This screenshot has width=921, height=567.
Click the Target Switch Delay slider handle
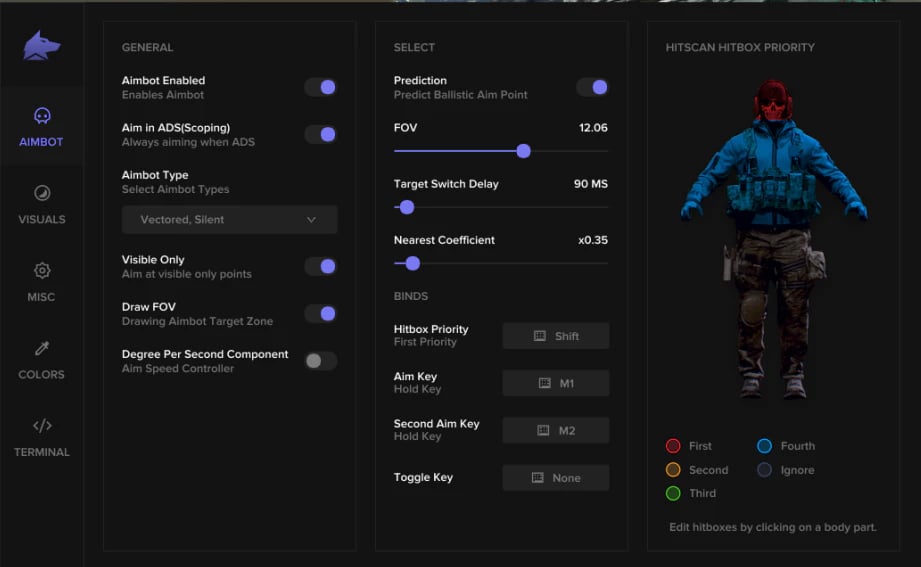click(406, 207)
